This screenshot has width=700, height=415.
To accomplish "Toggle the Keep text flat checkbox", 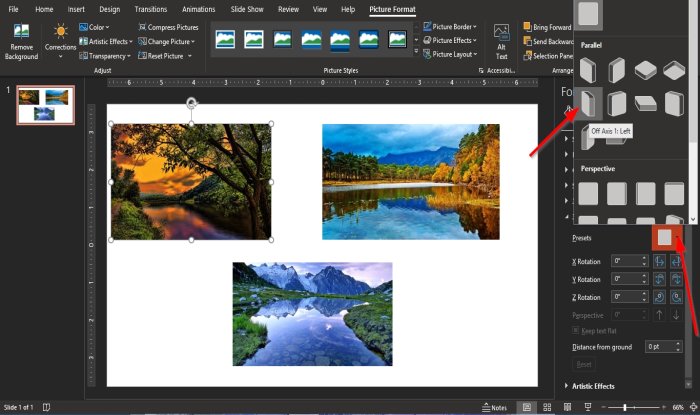I will (x=575, y=330).
